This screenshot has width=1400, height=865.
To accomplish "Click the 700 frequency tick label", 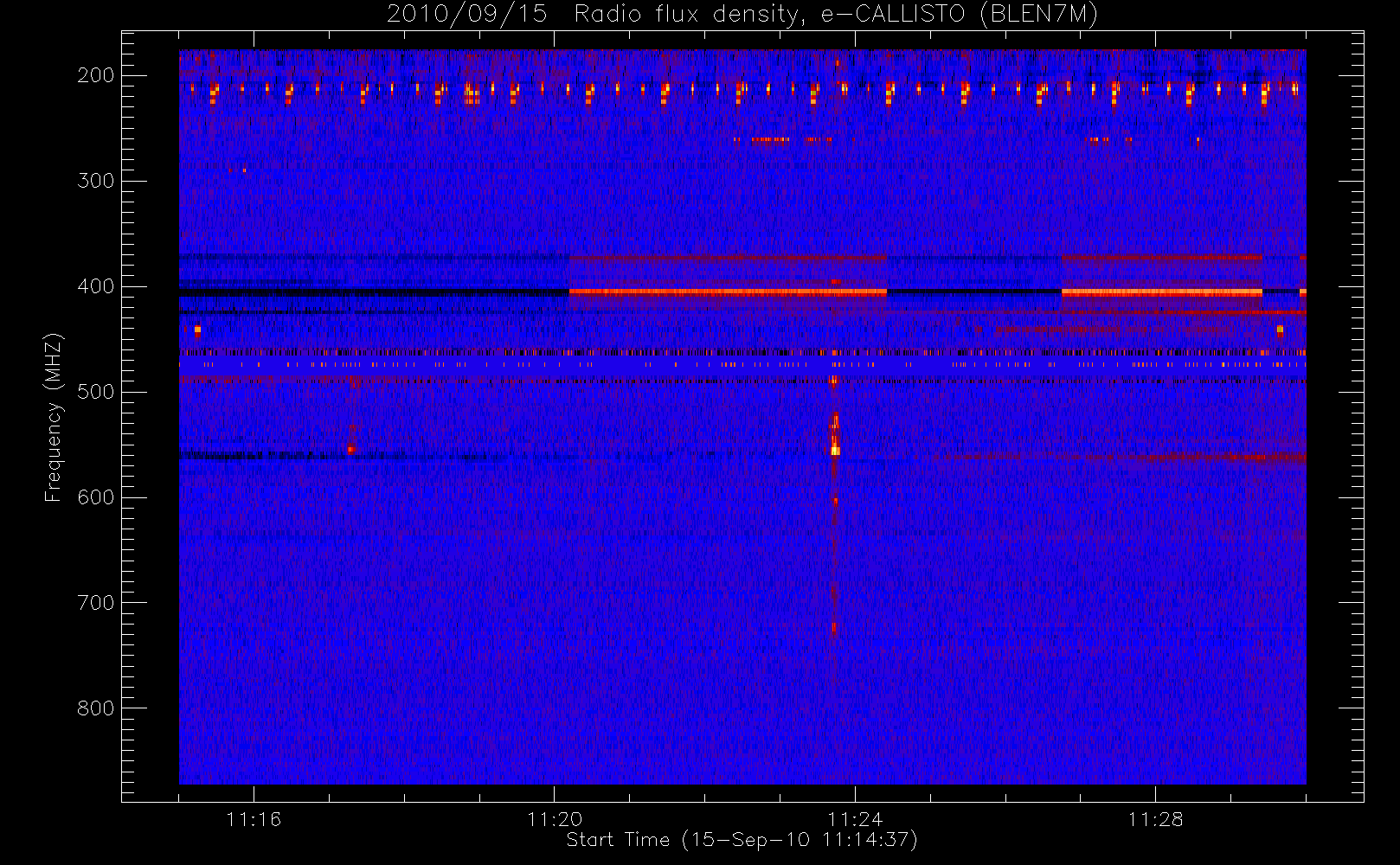I will (96, 603).
